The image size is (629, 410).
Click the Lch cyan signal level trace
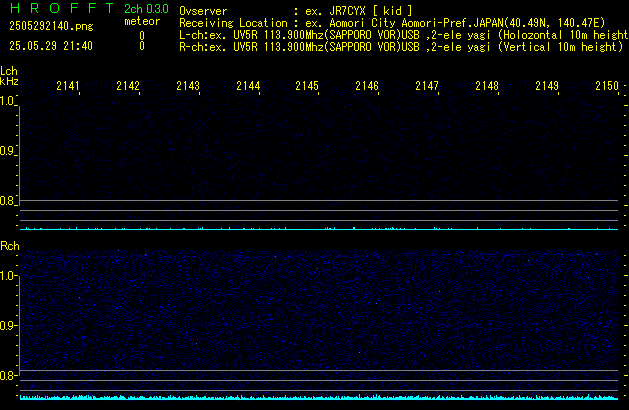tap(319, 229)
